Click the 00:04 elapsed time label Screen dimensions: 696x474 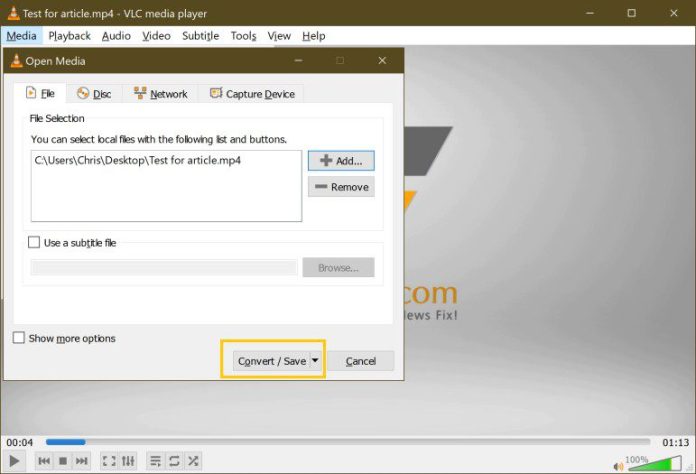20,442
